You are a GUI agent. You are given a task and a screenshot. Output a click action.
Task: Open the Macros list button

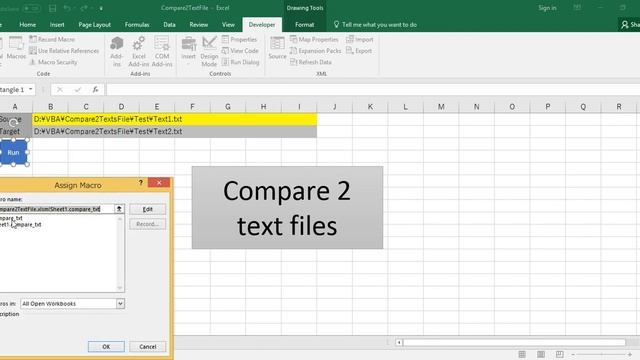(x=16, y=49)
